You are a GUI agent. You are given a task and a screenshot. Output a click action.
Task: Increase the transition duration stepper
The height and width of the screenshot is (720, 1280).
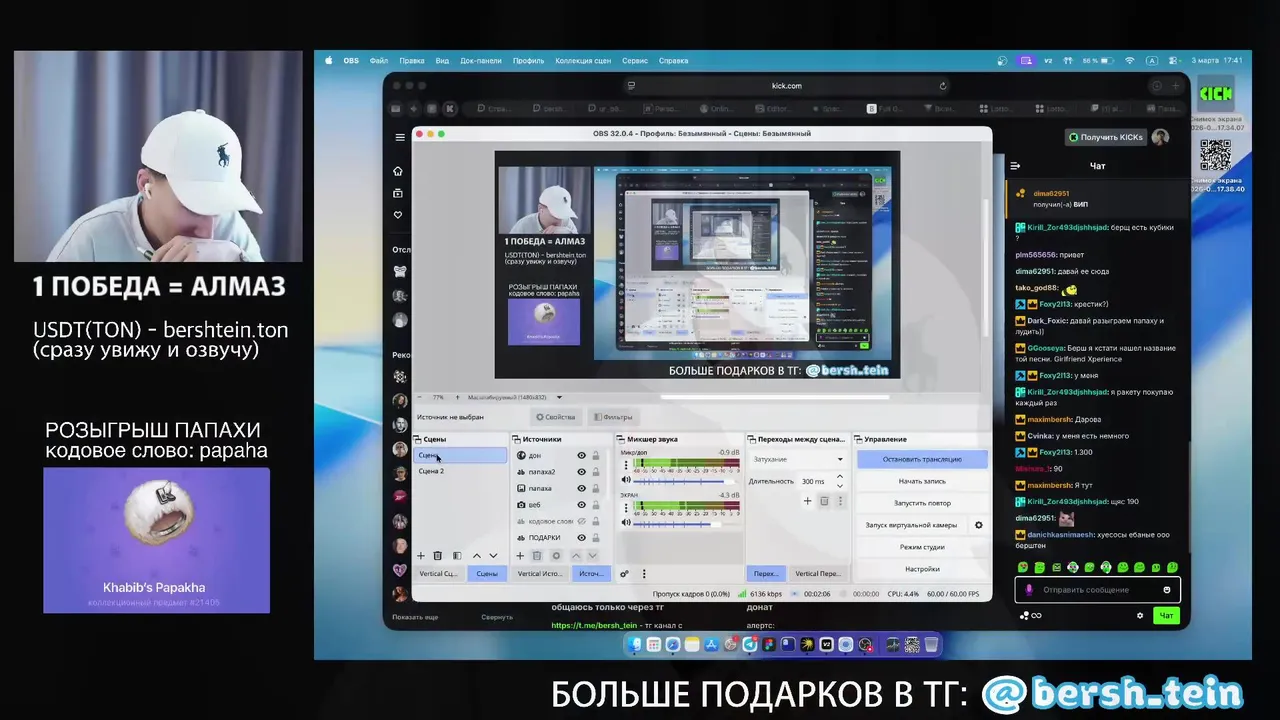tap(839, 477)
